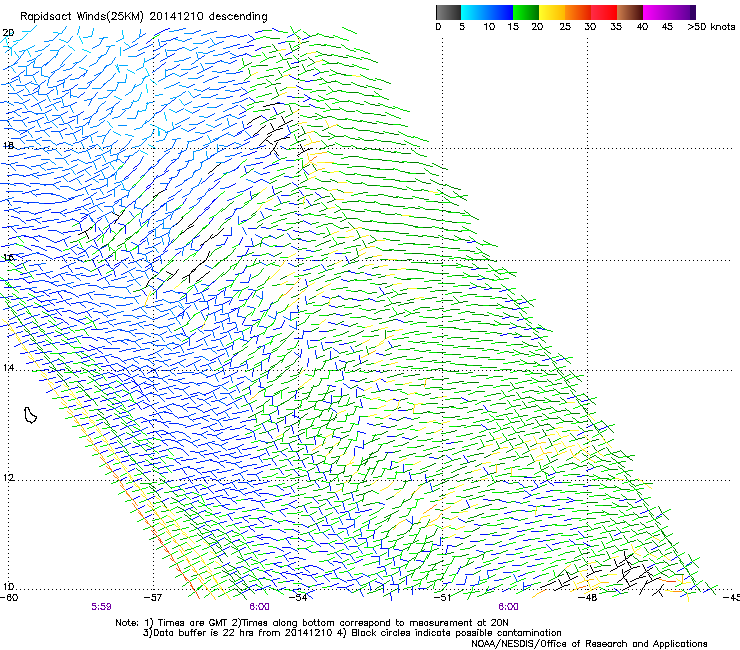Click the latitude label '12' on left axis
Screen dimensions: 740x650
[8, 477]
